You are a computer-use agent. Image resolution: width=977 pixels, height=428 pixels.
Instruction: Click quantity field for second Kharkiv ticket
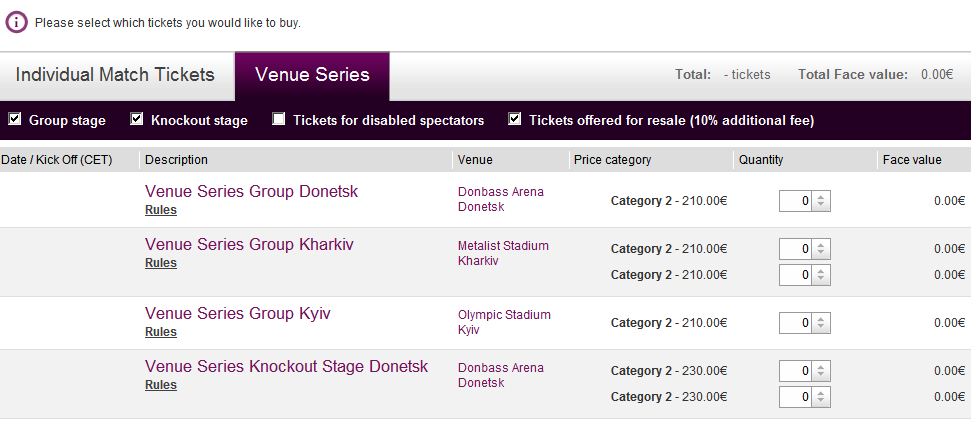(x=796, y=275)
